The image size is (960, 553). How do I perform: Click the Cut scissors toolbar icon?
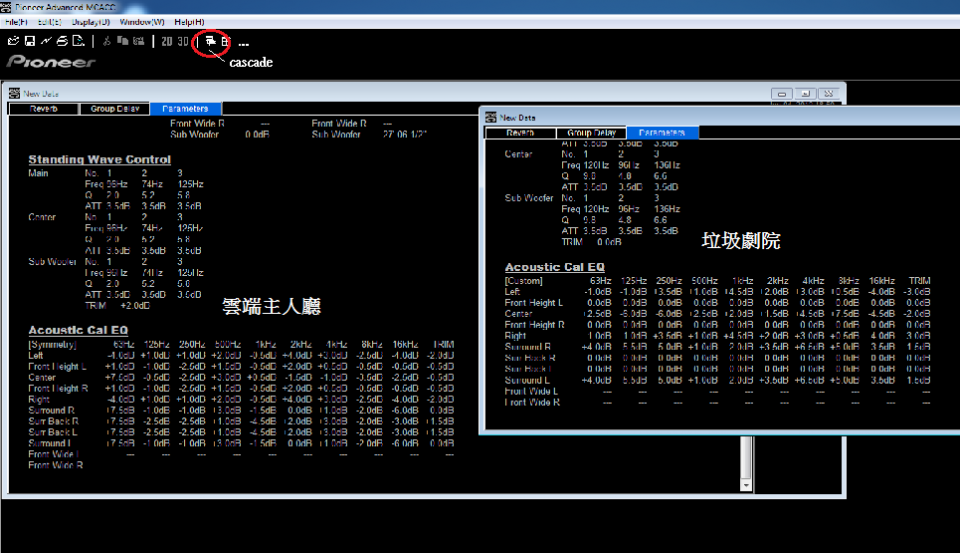(107, 41)
